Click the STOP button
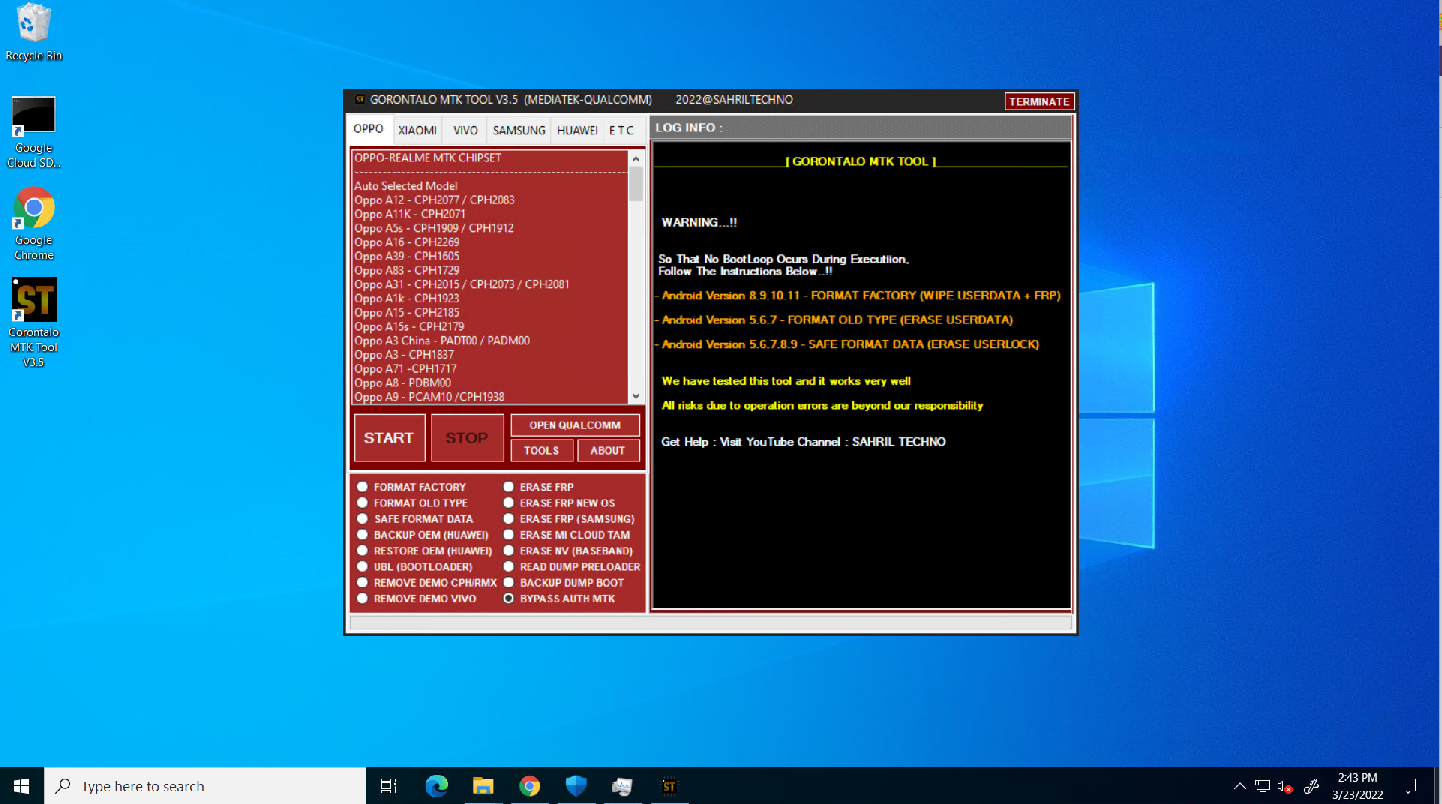Image resolution: width=1442 pixels, height=804 pixels. (x=467, y=438)
